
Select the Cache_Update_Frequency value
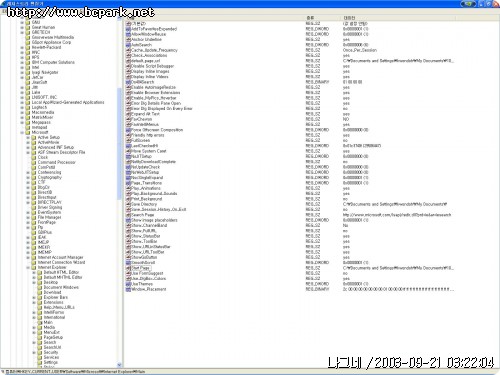coord(154,50)
